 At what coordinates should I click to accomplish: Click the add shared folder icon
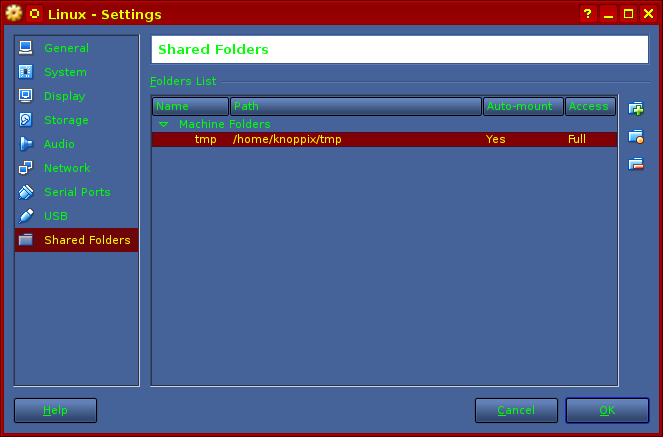(x=636, y=109)
